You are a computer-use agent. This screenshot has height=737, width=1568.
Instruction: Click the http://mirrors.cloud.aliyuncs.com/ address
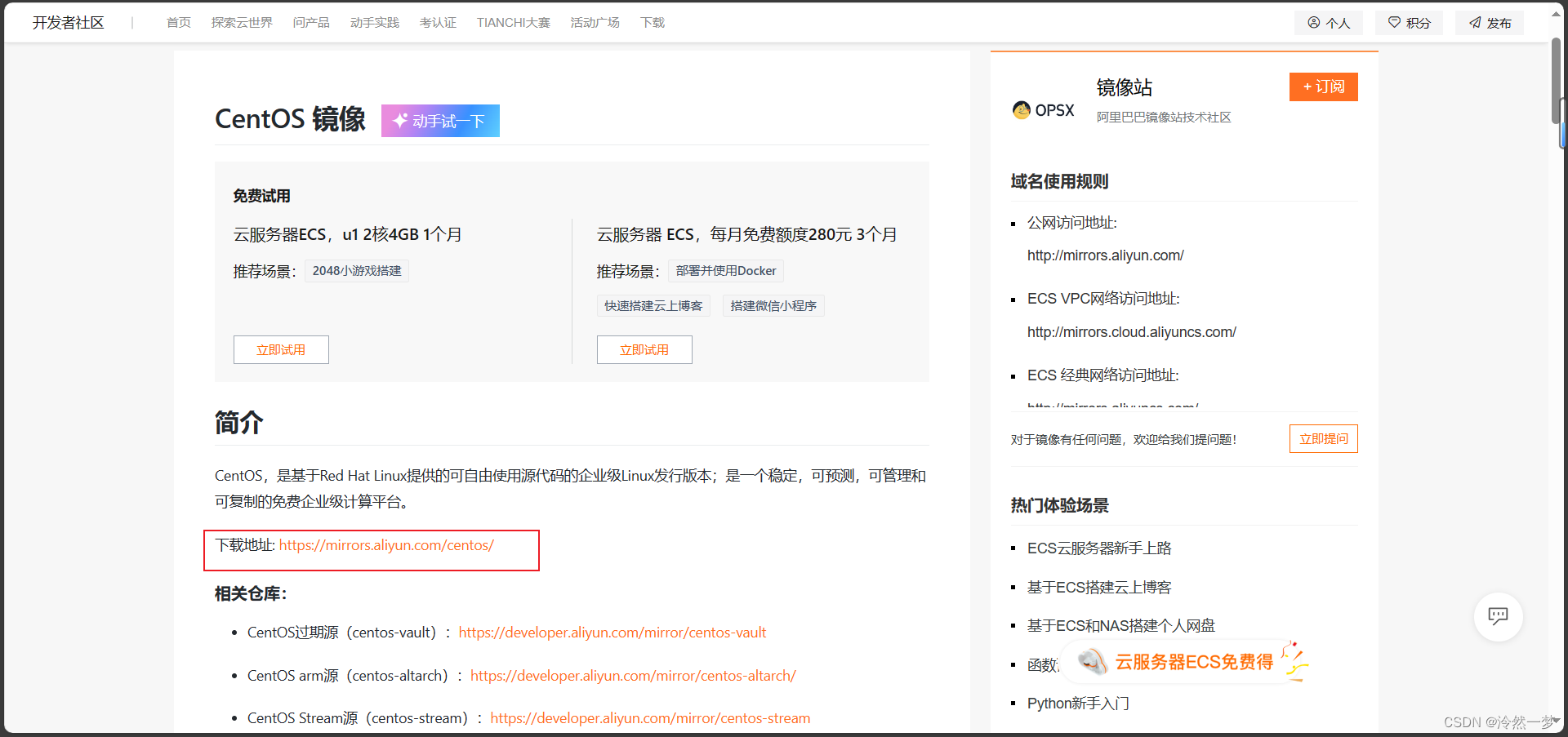[1132, 332]
